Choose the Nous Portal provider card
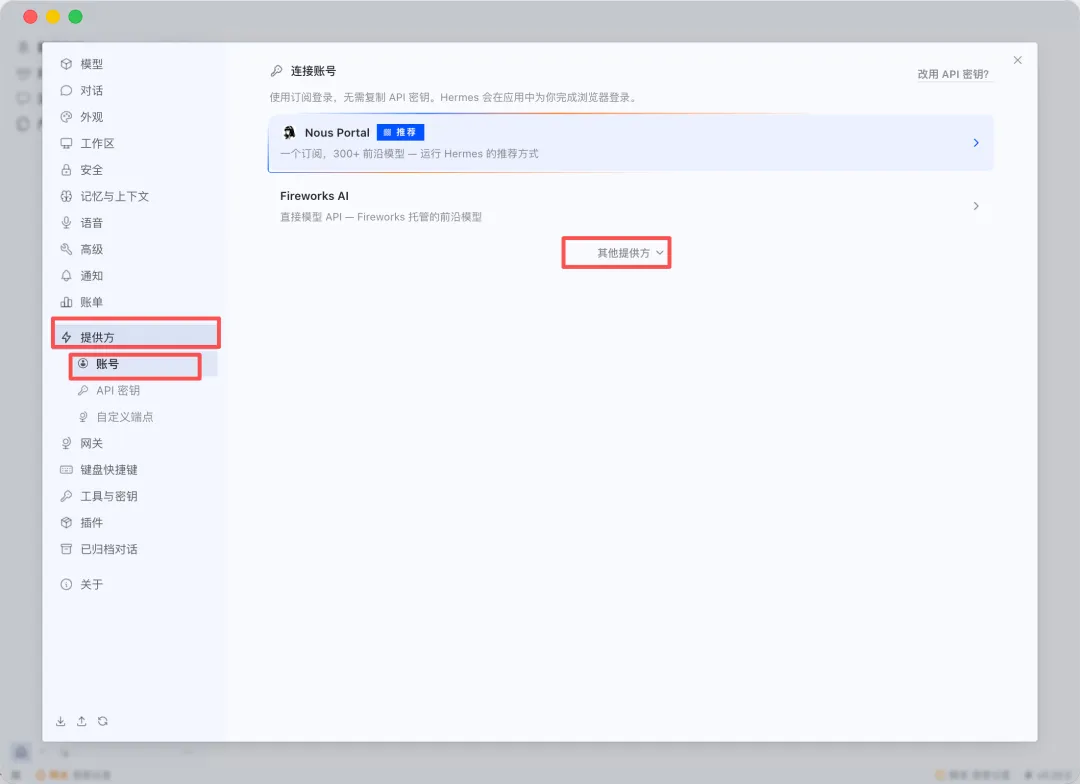Viewport: 1080px width, 784px height. click(x=630, y=143)
